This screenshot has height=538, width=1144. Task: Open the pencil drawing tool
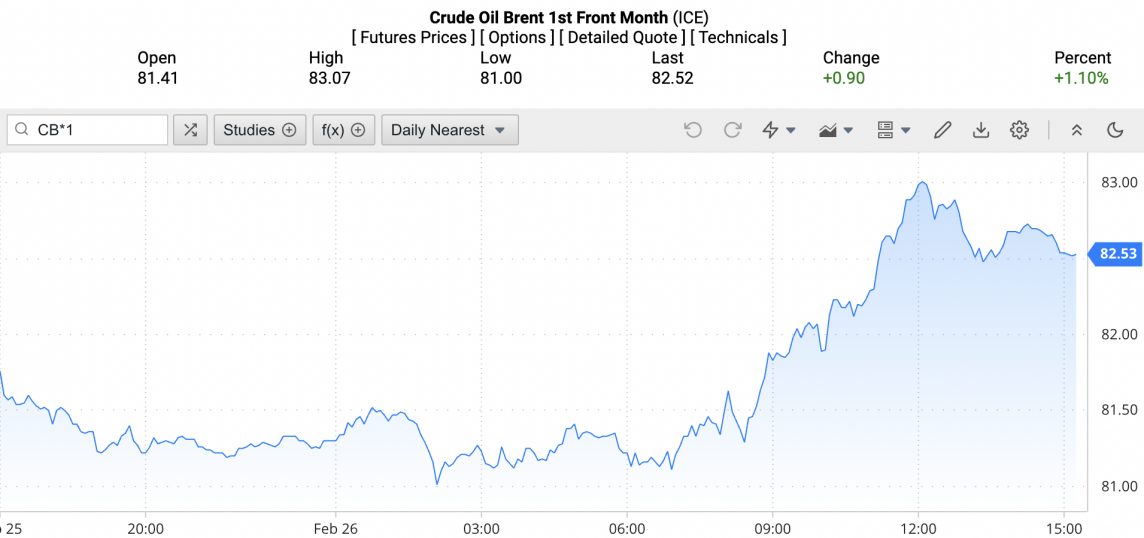click(942, 130)
